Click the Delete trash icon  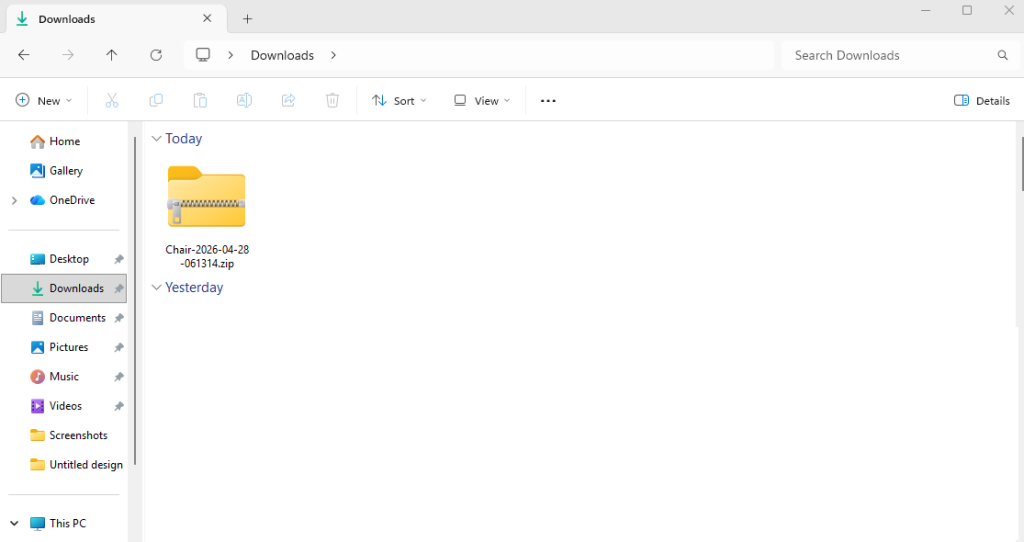(x=332, y=101)
